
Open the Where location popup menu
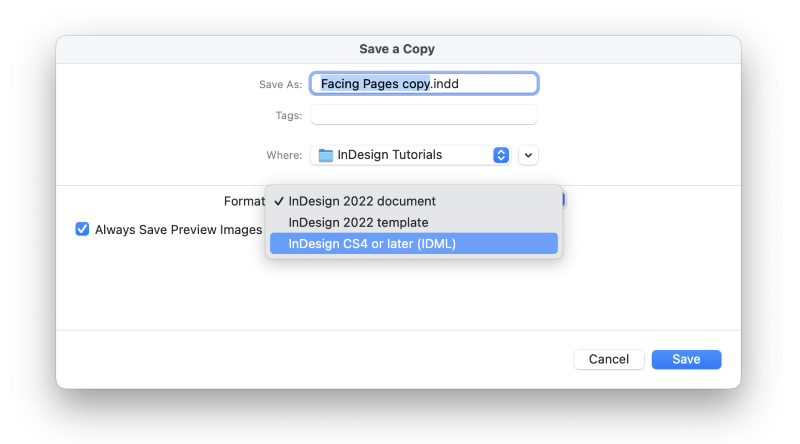tap(410, 155)
